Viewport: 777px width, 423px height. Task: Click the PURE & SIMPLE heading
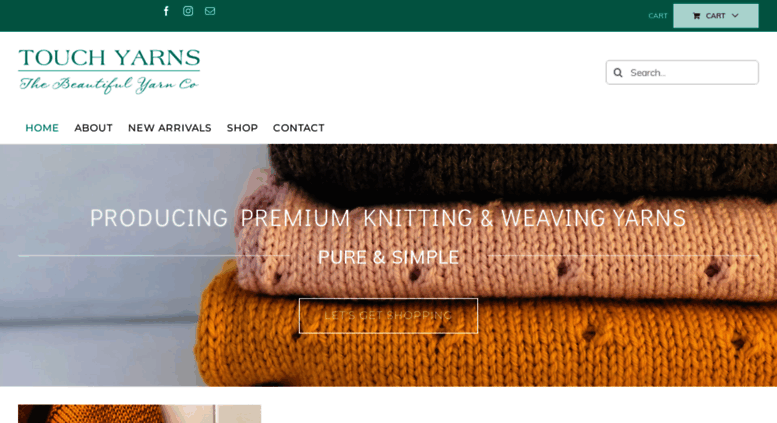tap(388, 257)
